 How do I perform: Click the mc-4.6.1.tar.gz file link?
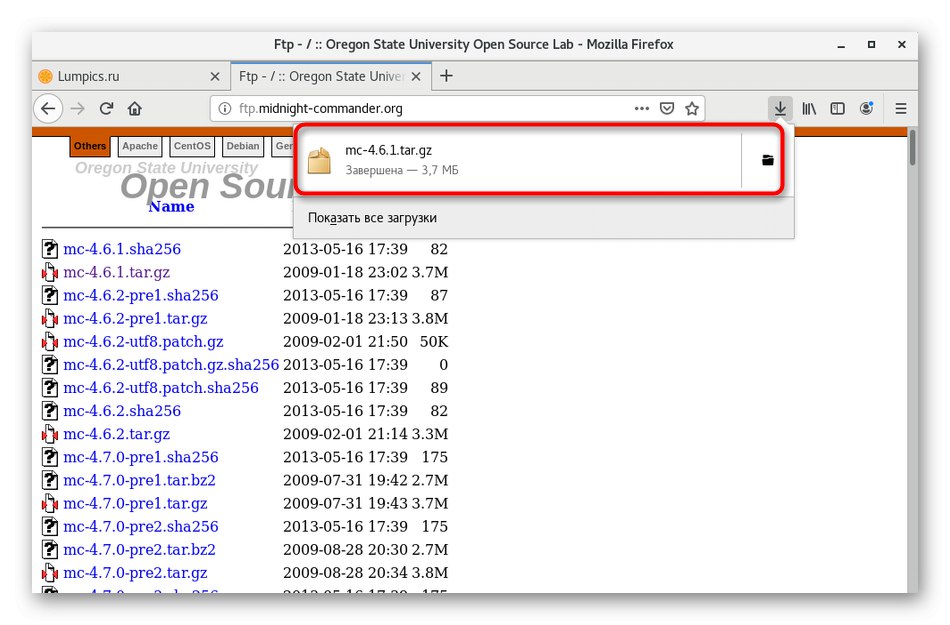(116, 273)
